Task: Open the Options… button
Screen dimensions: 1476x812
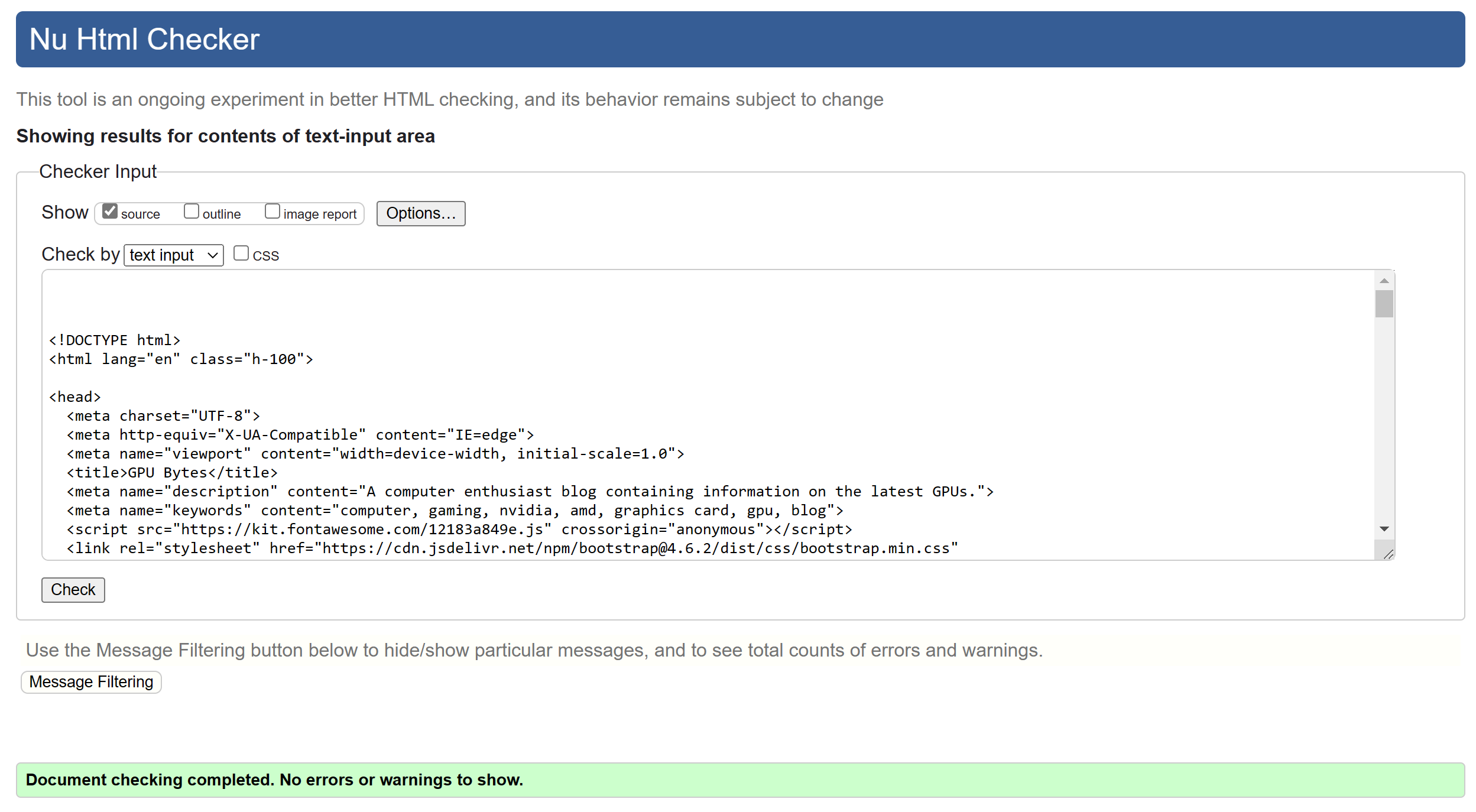Action: click(x=420, y=213)
